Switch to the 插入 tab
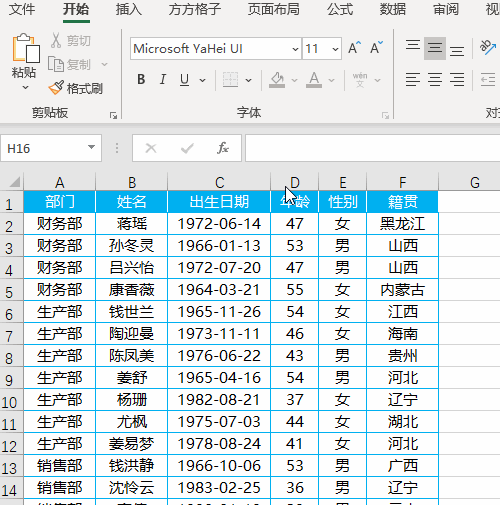This screenshot has height=505, width=500. click(129, 9)
